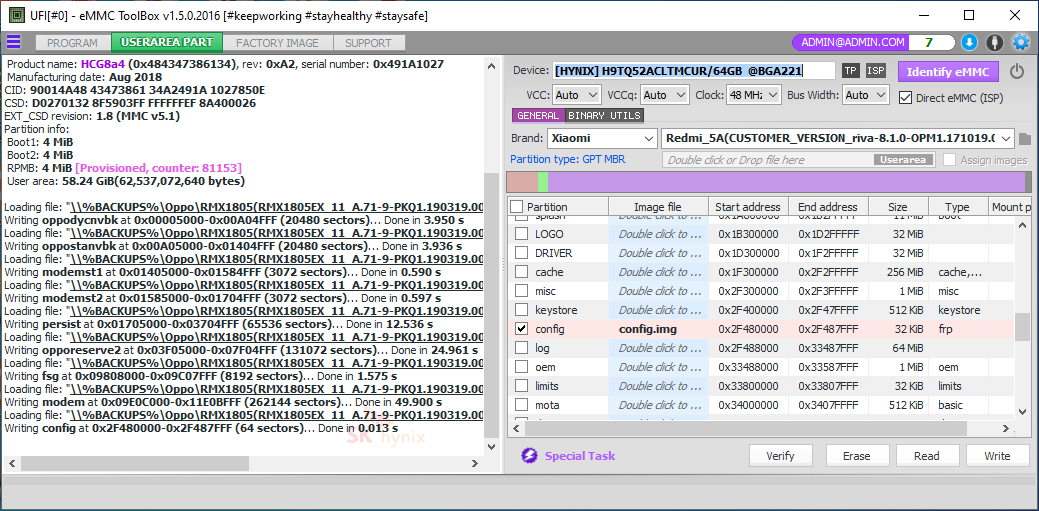This screenshot has width=1039, height=511.
Task: Open the Clock 48 MHz dropdown
Action: coord(754,95)
